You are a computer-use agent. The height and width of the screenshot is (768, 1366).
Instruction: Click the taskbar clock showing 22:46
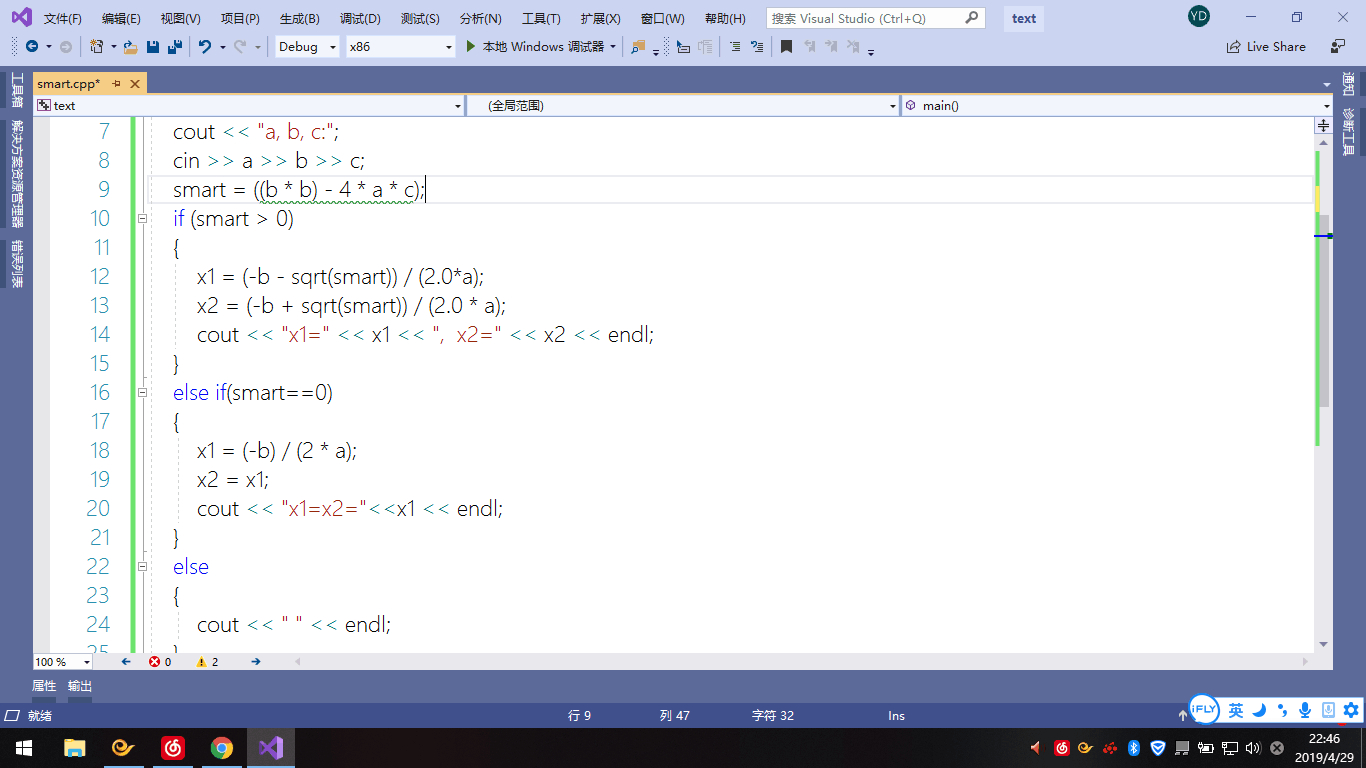(x=1323, y=747)
